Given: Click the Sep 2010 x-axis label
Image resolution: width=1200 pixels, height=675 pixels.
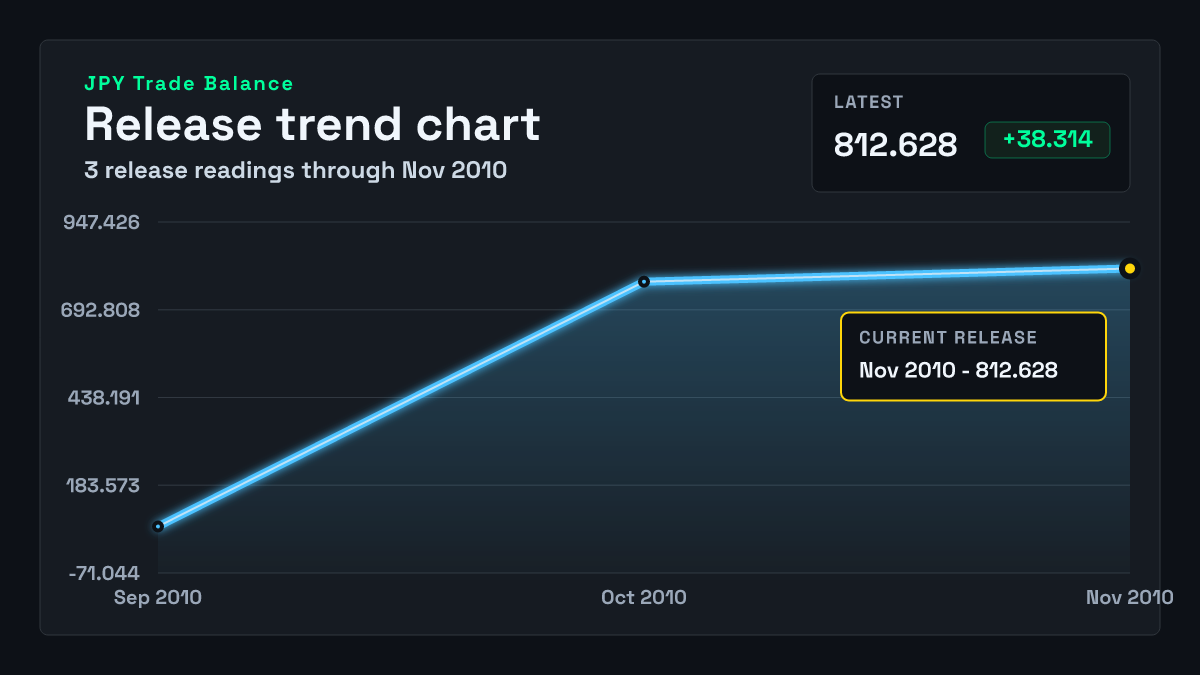Looking at the screenshot, I should coord(158,597).
